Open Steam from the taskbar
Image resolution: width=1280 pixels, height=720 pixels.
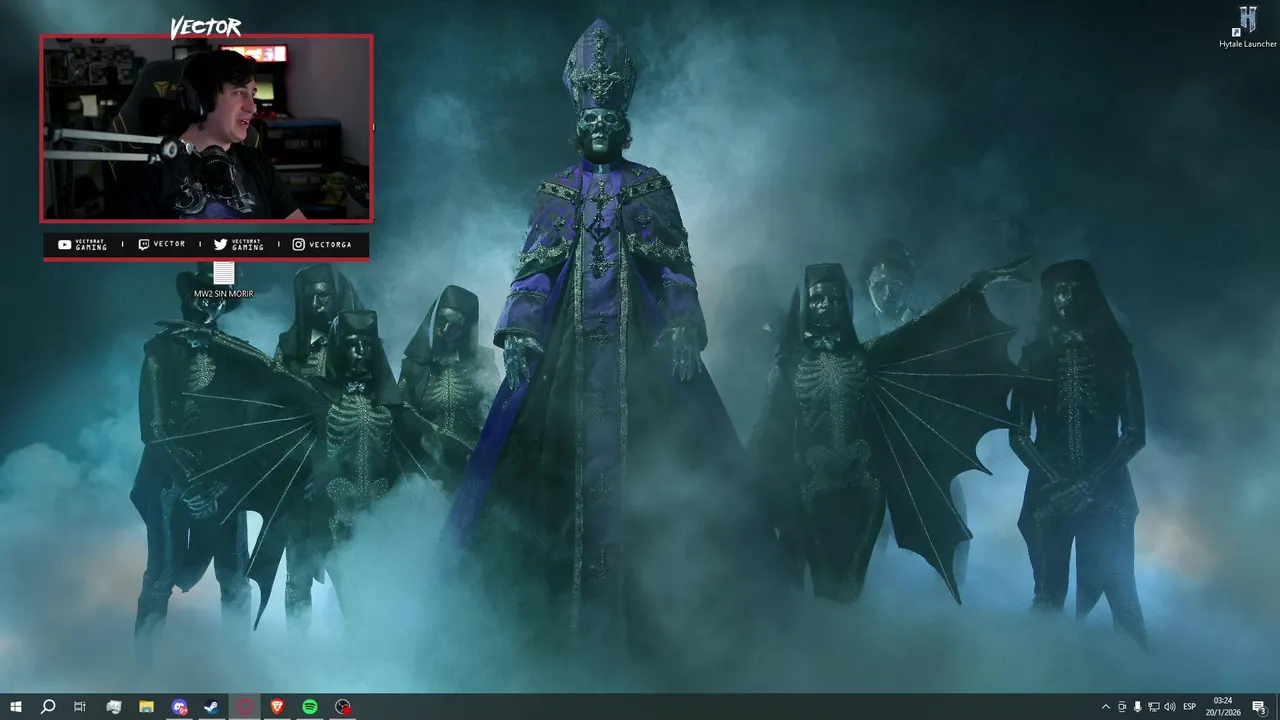click(x=212, y=707)
